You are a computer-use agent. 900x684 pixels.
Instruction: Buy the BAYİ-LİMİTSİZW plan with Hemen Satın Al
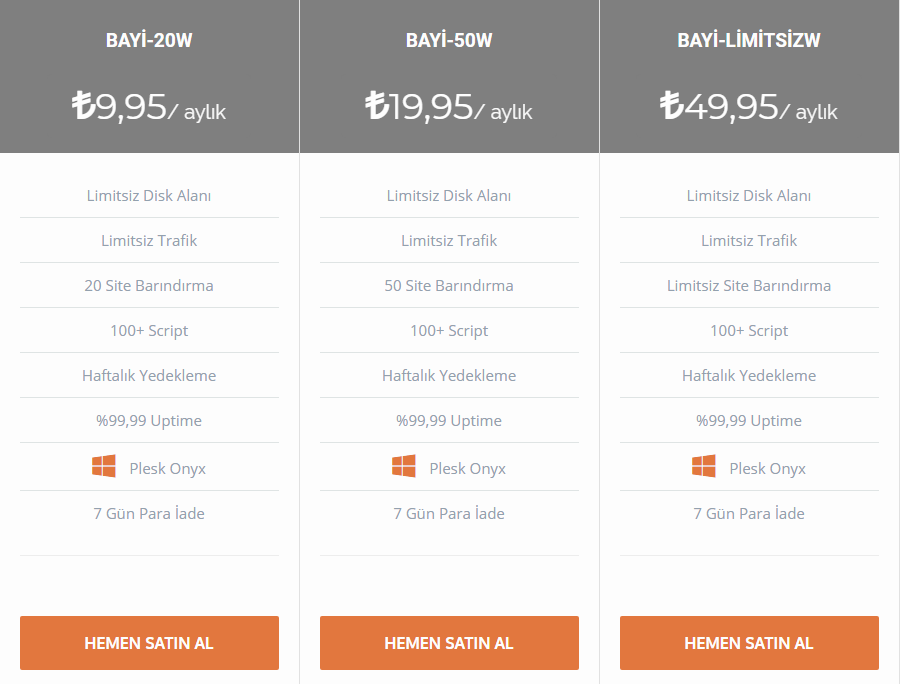click(x=749, y=643)
